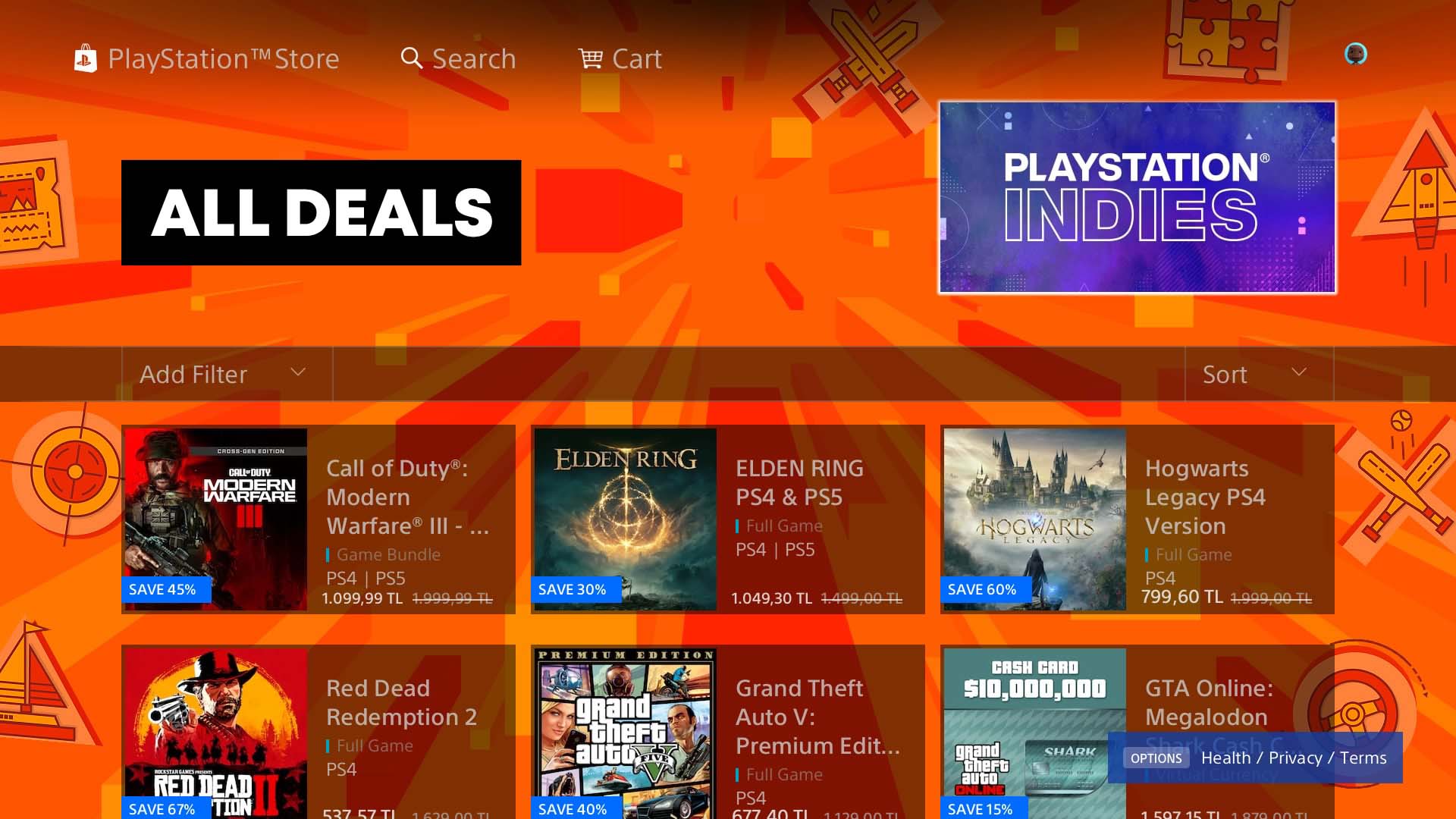Screen dimensions: 1456x819
Task: Select the Search menu label
Action: [x=474, y=58]
